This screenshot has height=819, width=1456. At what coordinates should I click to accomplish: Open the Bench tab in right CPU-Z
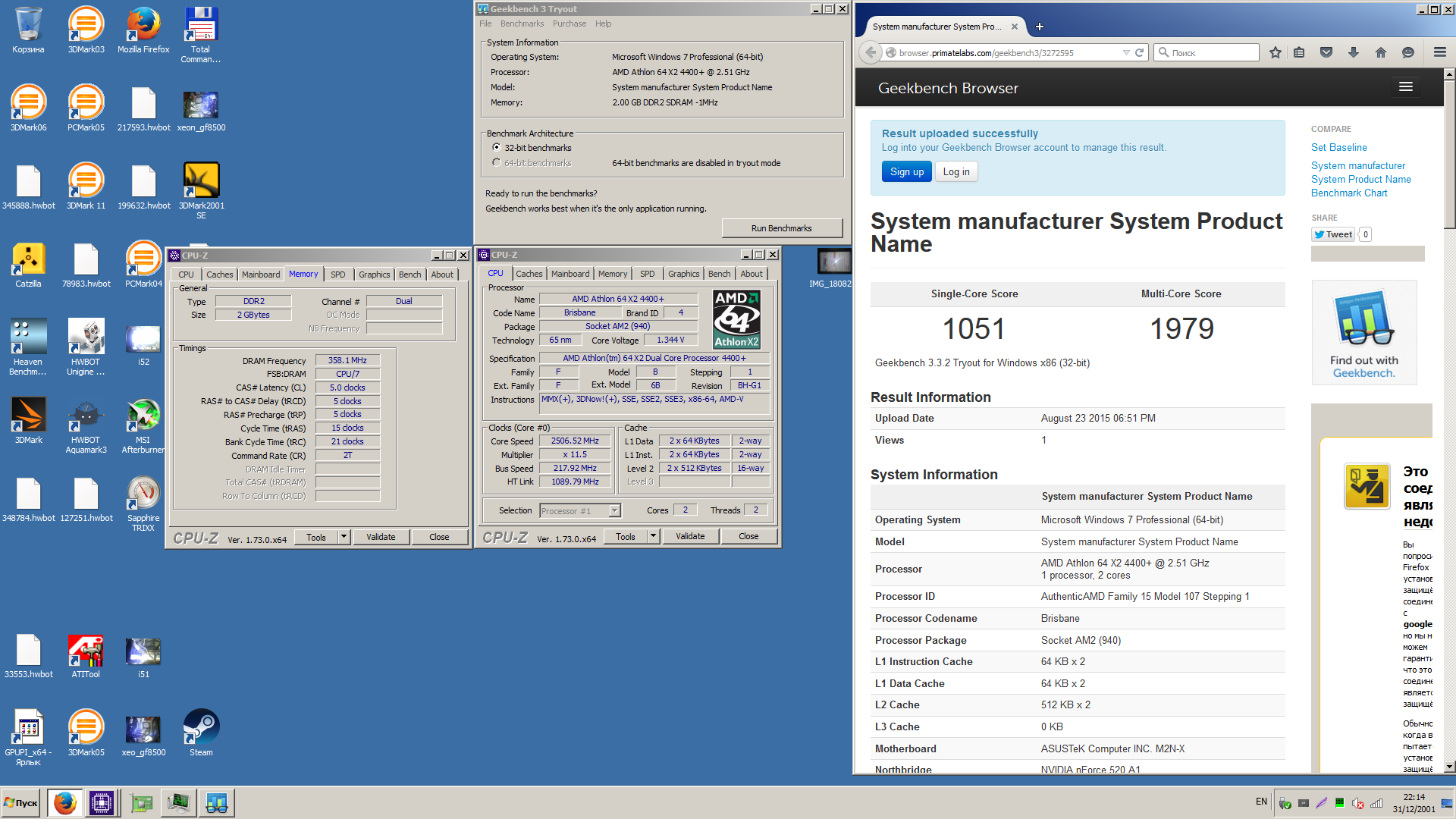tap(720, 274)
